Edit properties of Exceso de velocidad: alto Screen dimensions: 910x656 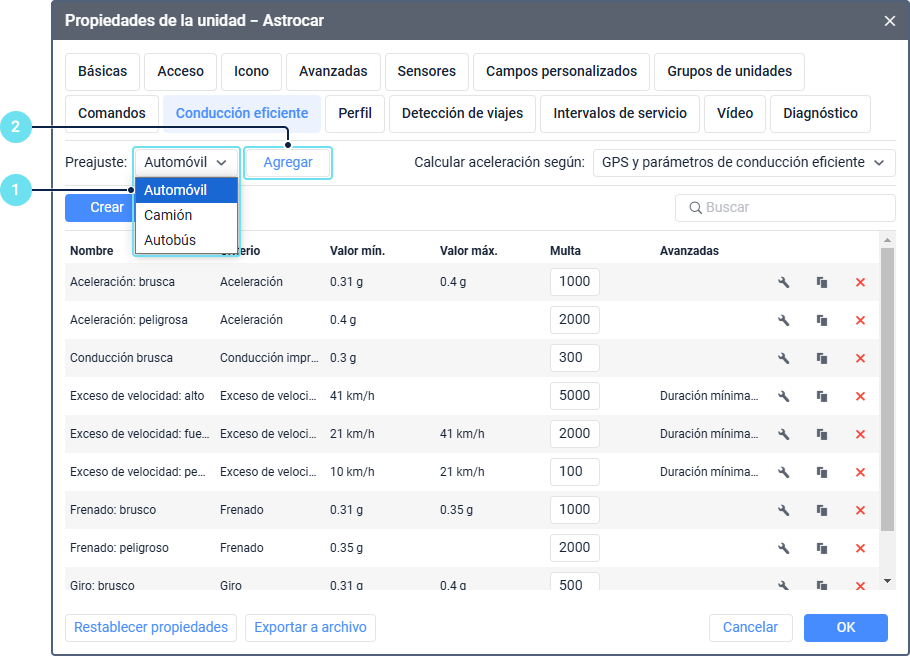pos(784,396)
